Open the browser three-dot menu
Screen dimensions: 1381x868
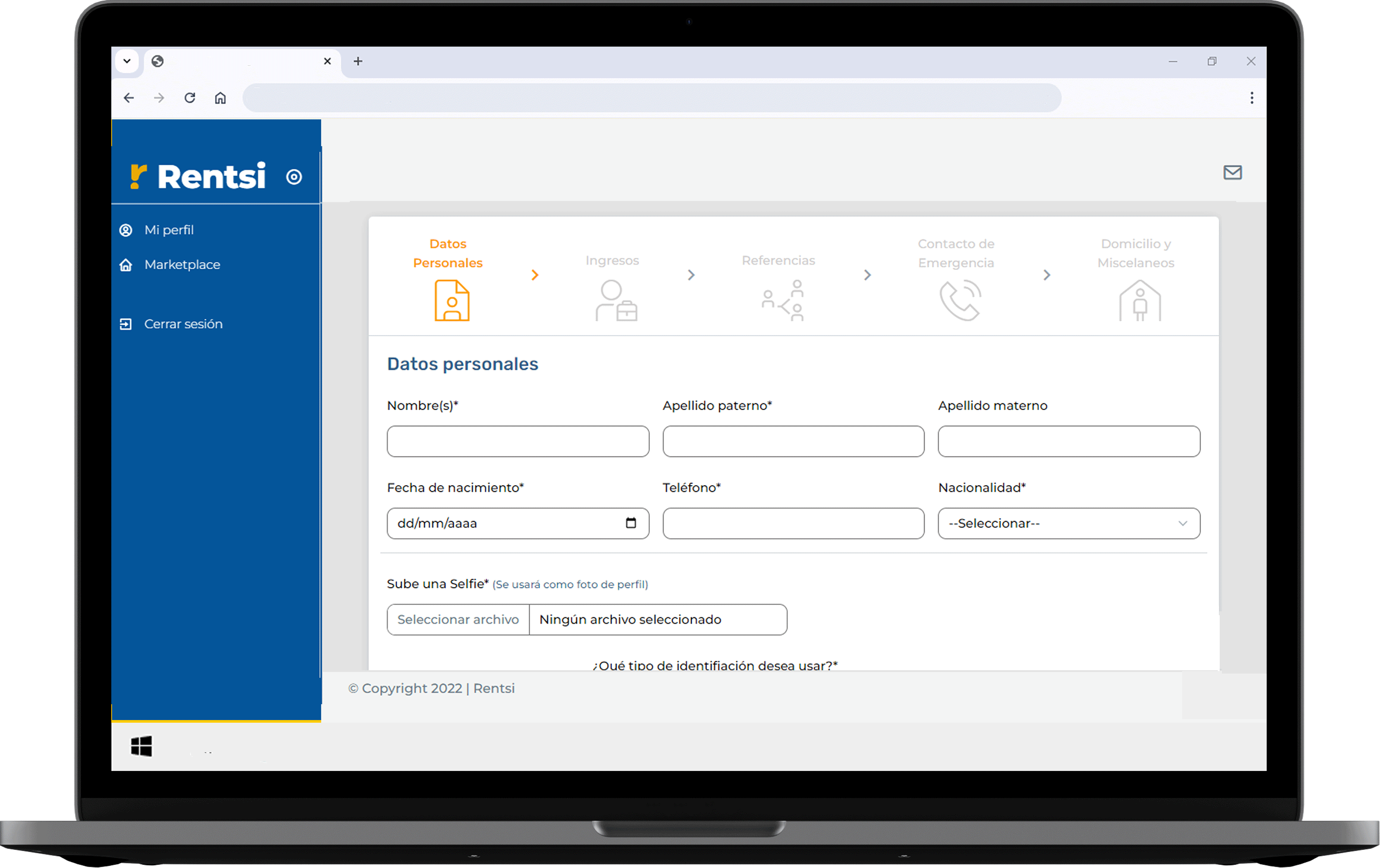(x=1252, y=98)
